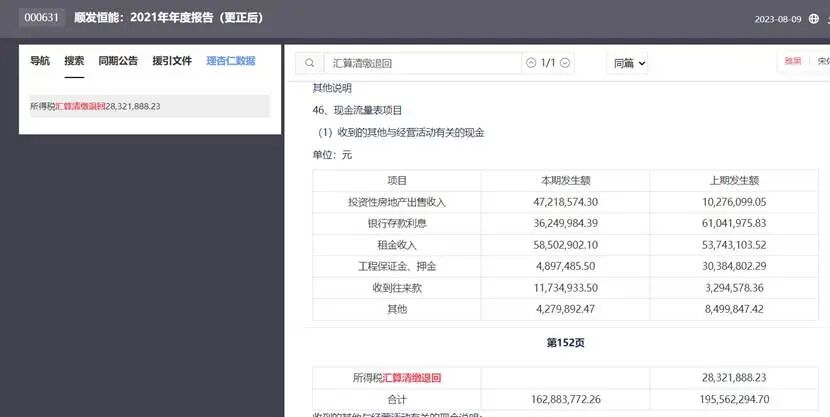Click the globe icon near the date
The height and width of the screenshot is (417, 830).
[814, 19]
